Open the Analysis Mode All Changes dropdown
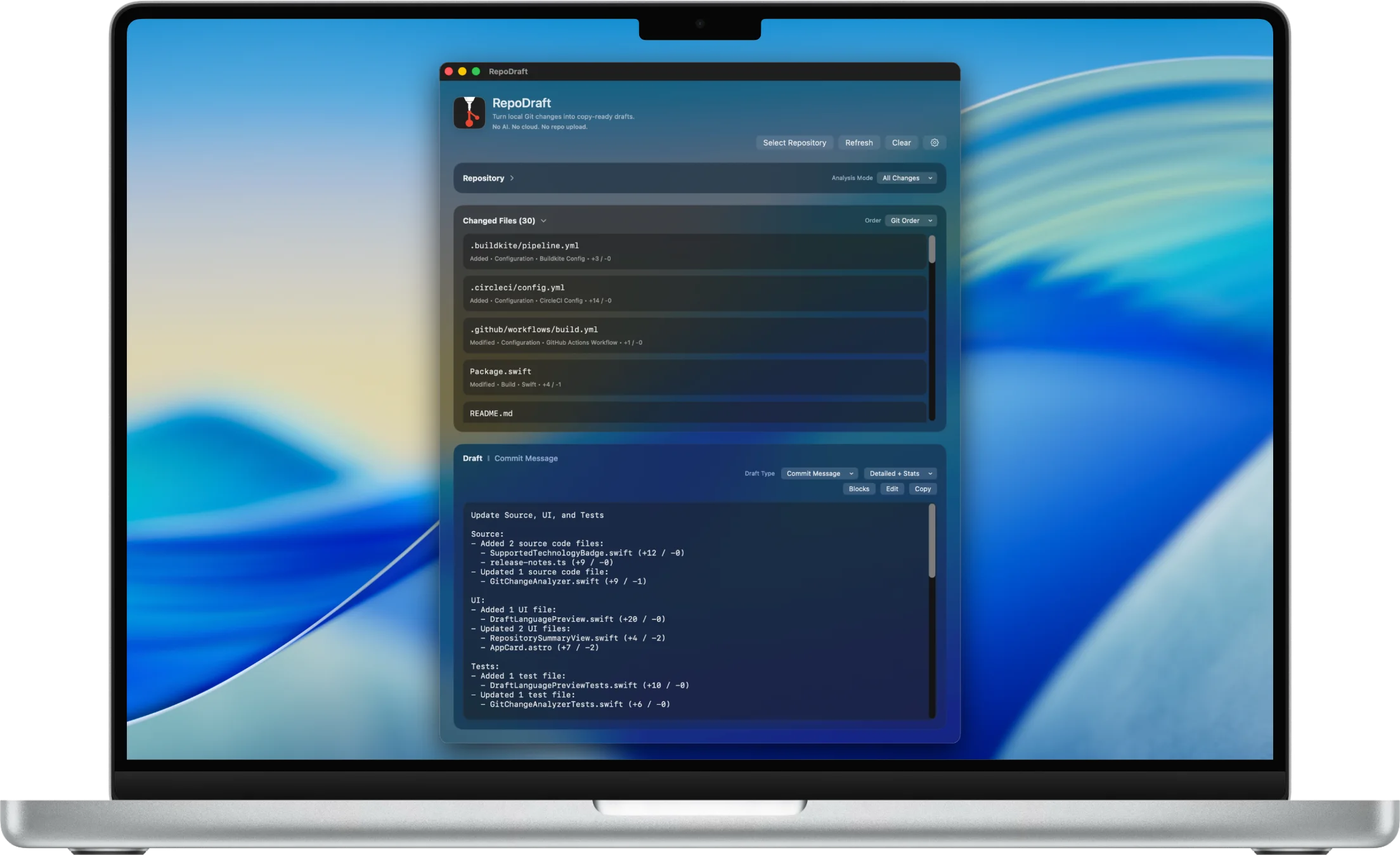The image size is (1400, 855). [907, 178]
